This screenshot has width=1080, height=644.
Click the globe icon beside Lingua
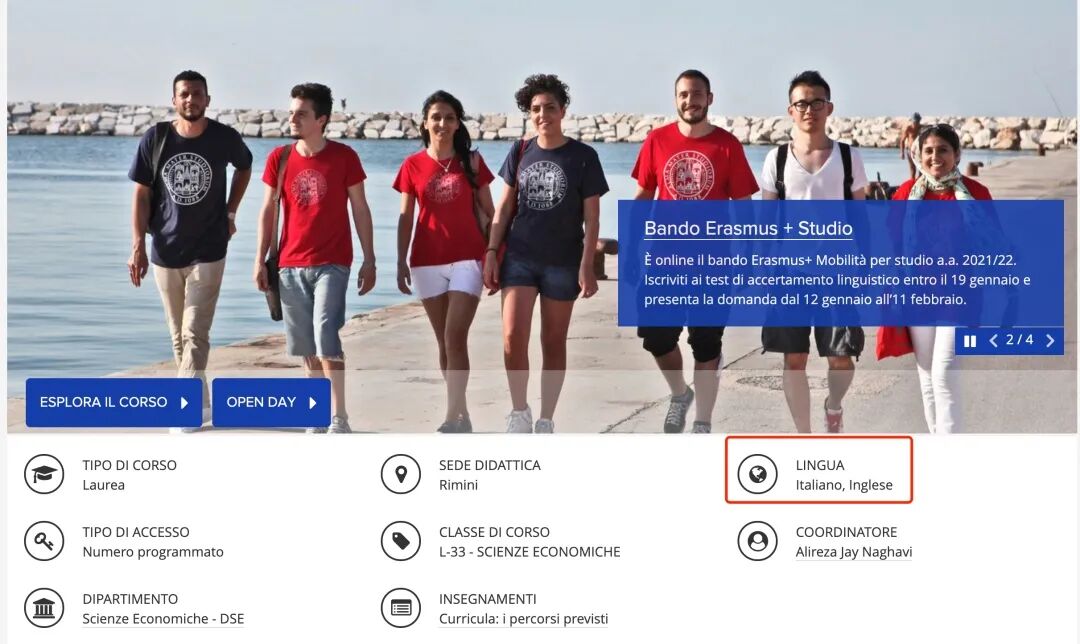(x=758, y=474)
